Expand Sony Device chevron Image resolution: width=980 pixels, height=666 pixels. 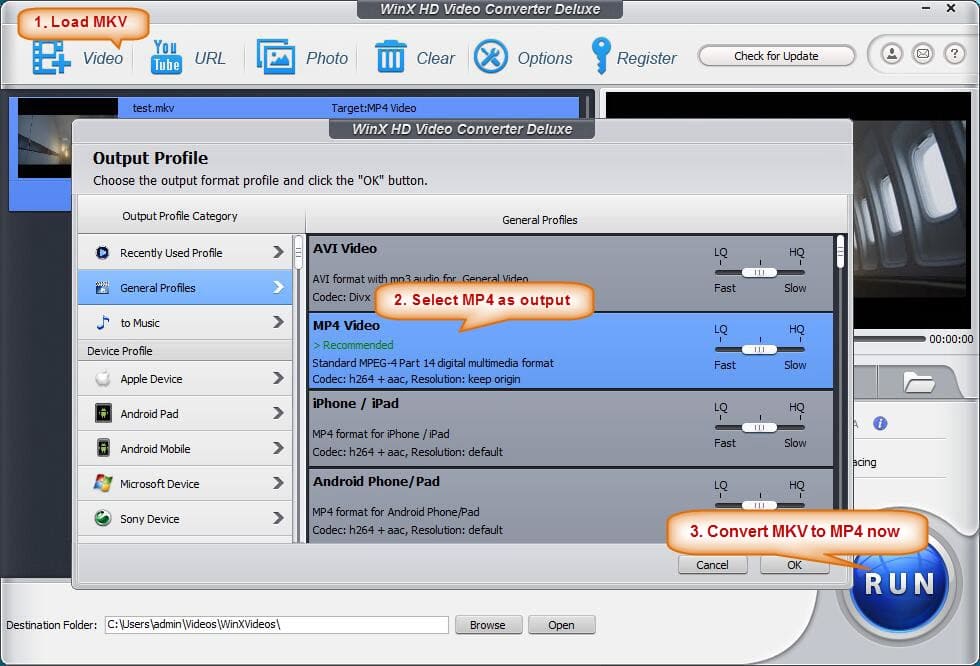pos(278,518)
